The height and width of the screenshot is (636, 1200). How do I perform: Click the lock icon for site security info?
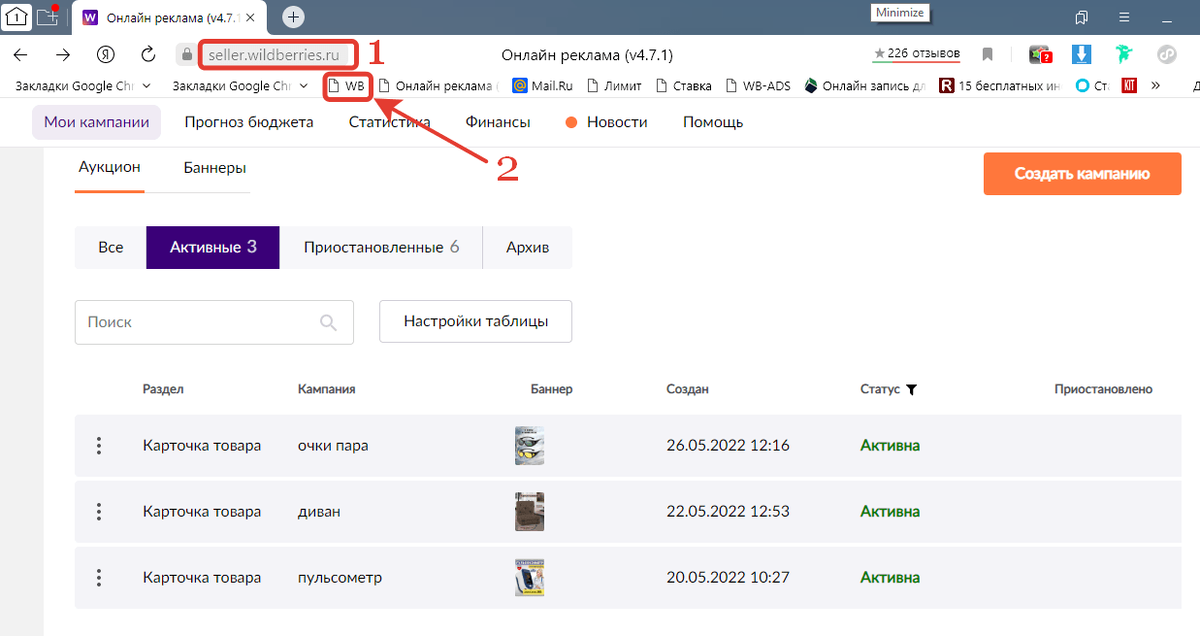(184, 54)
